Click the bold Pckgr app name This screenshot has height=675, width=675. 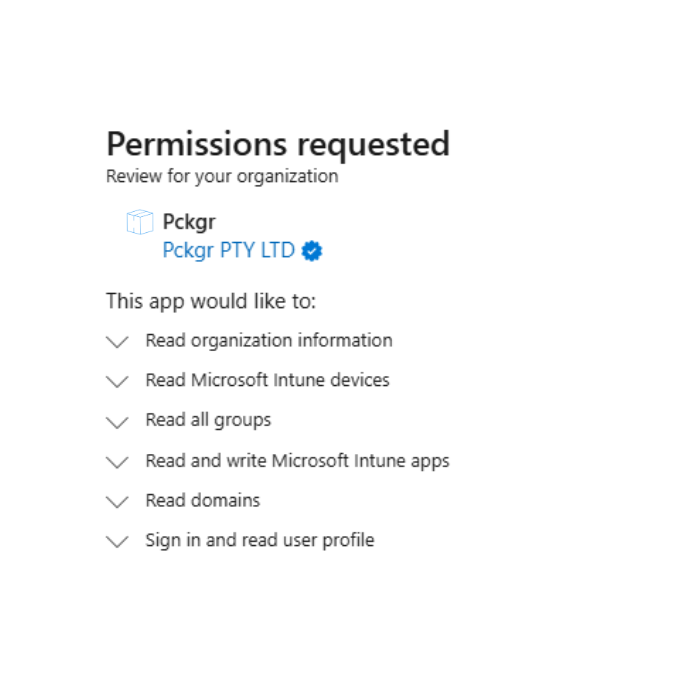point(189,222)
